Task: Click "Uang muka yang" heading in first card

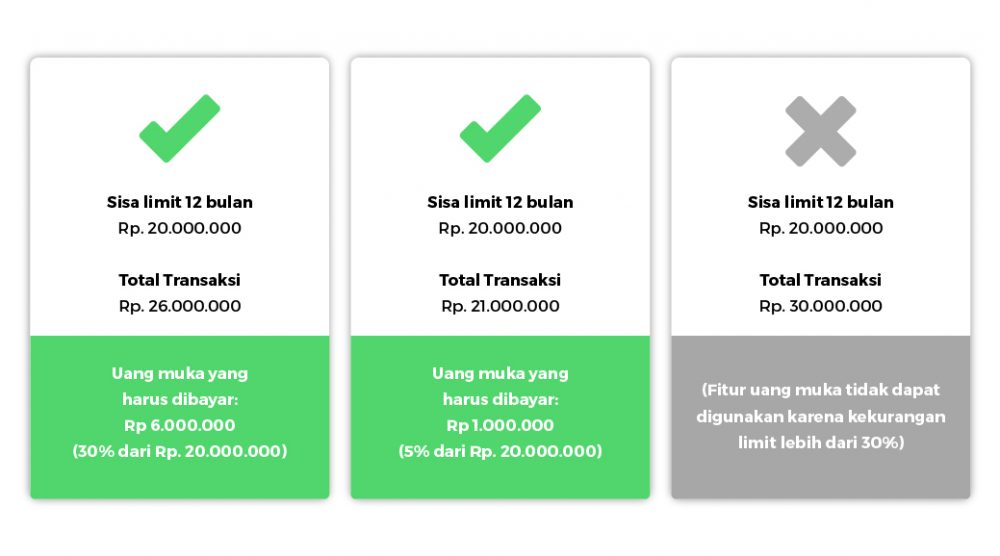Action: [180, 373]
